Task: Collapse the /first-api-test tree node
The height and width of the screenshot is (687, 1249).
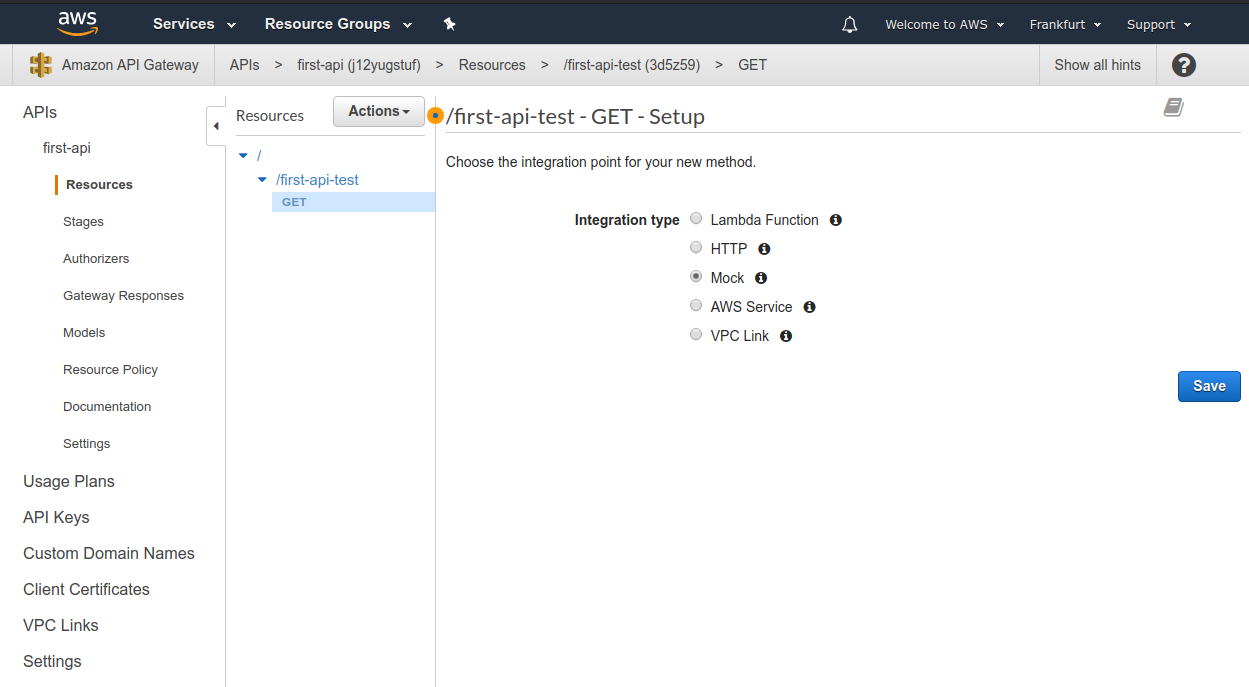Action: [x=263, y=181]
